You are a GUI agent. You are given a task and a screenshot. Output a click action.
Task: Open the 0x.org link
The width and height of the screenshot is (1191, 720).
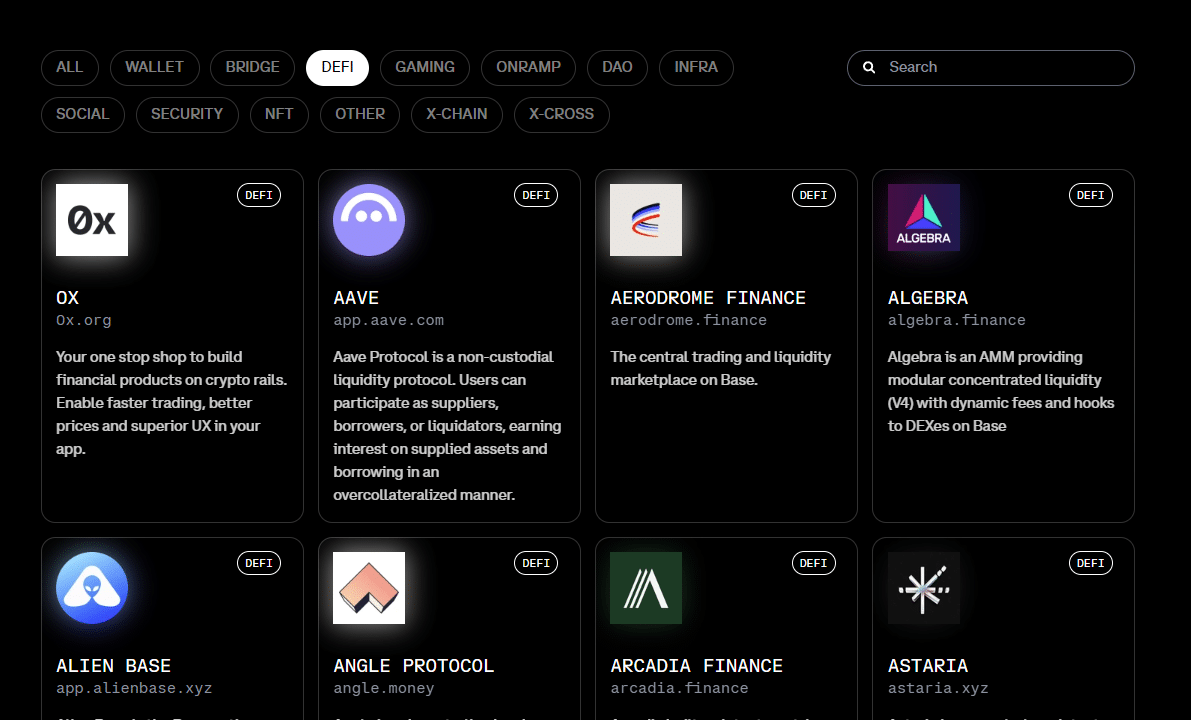click(x=82, y=319)
